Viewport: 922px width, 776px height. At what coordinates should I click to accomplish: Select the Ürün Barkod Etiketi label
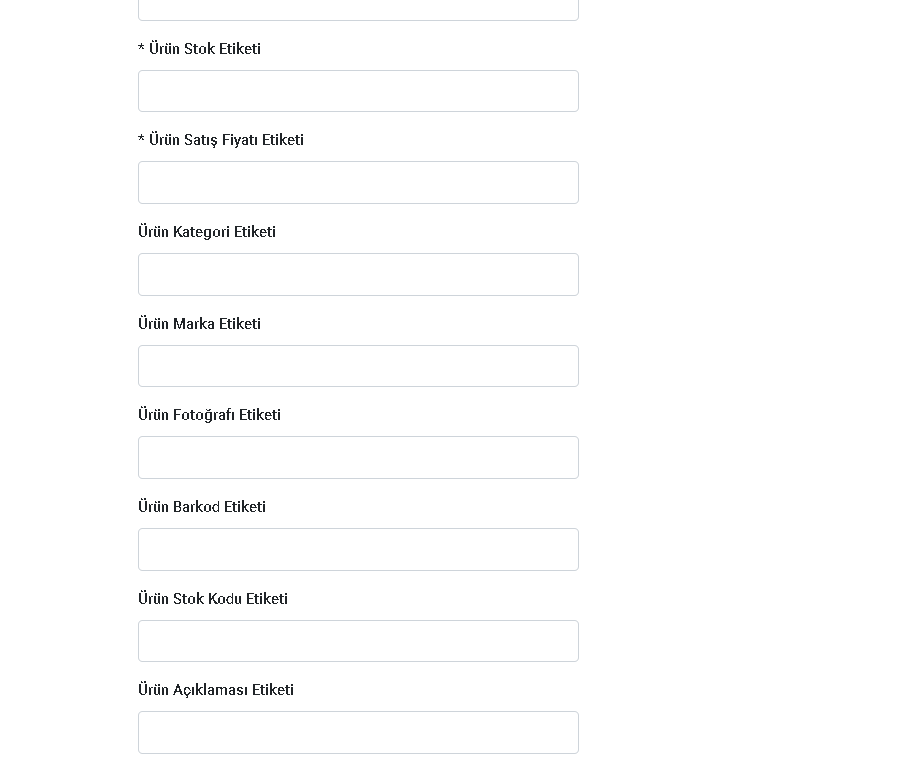click(x=202, y=507)
